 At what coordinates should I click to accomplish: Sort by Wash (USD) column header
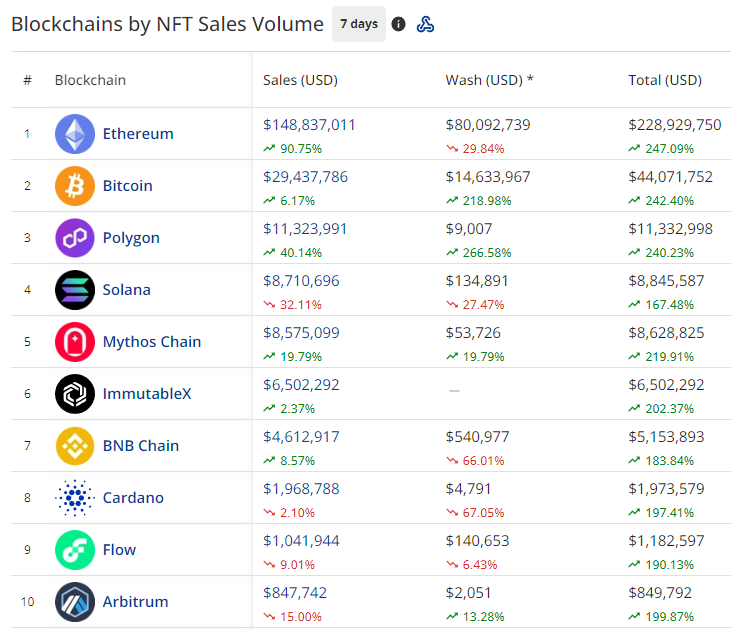point(489,80)
